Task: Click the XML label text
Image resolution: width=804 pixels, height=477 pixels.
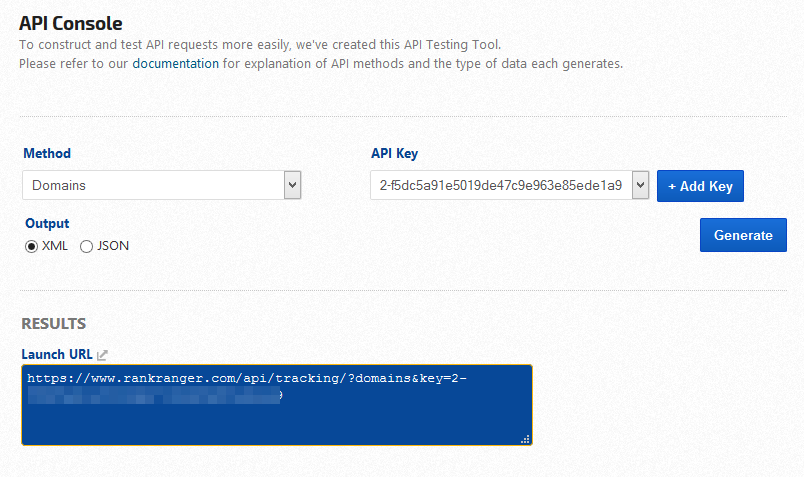Action: 55,246
